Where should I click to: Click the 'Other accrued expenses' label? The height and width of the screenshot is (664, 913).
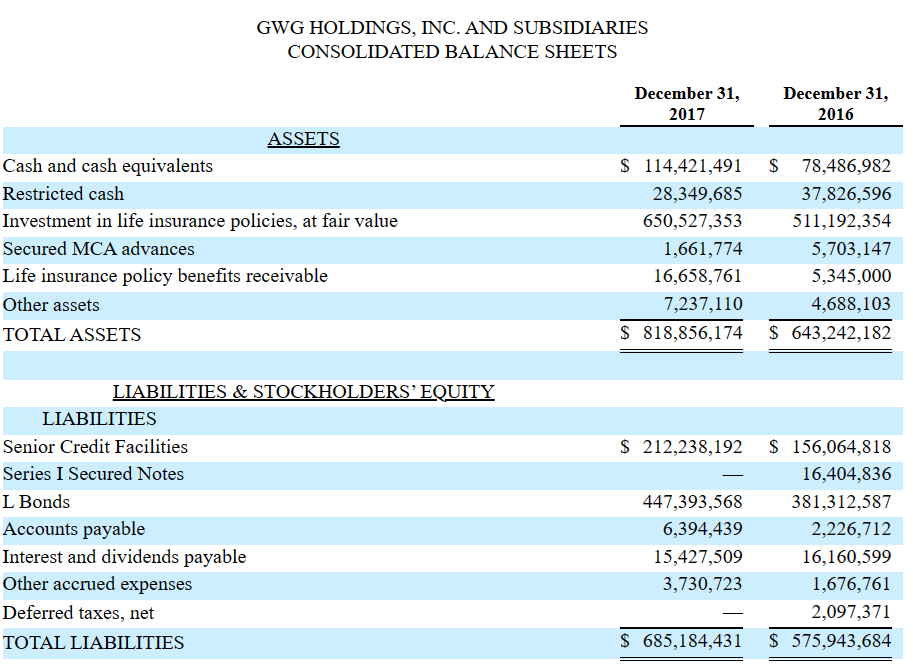coord(97,584)
